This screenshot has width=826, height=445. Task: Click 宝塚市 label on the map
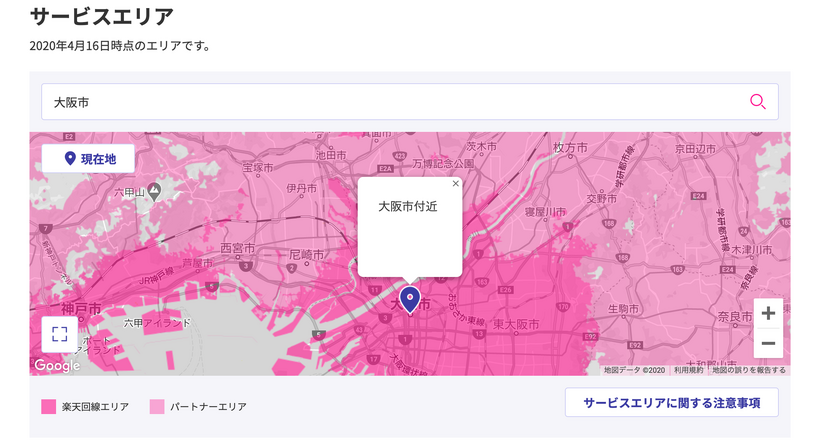tap(258, 167)
